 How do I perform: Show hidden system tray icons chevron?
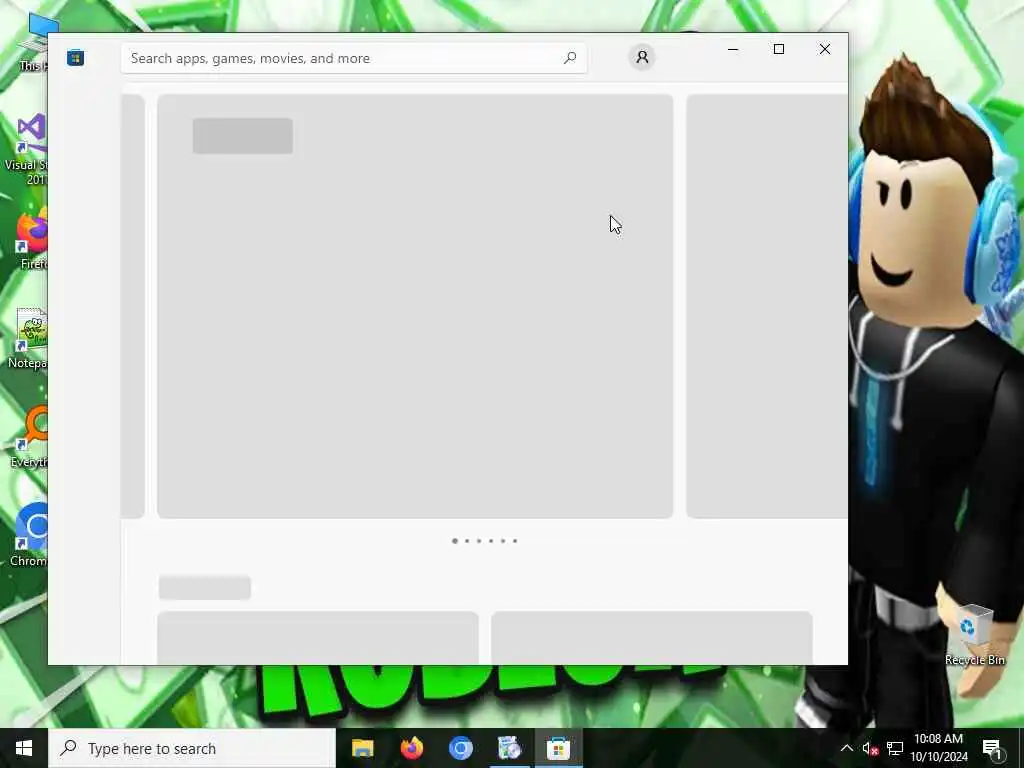pyautogui.click(x=846, y=748)
